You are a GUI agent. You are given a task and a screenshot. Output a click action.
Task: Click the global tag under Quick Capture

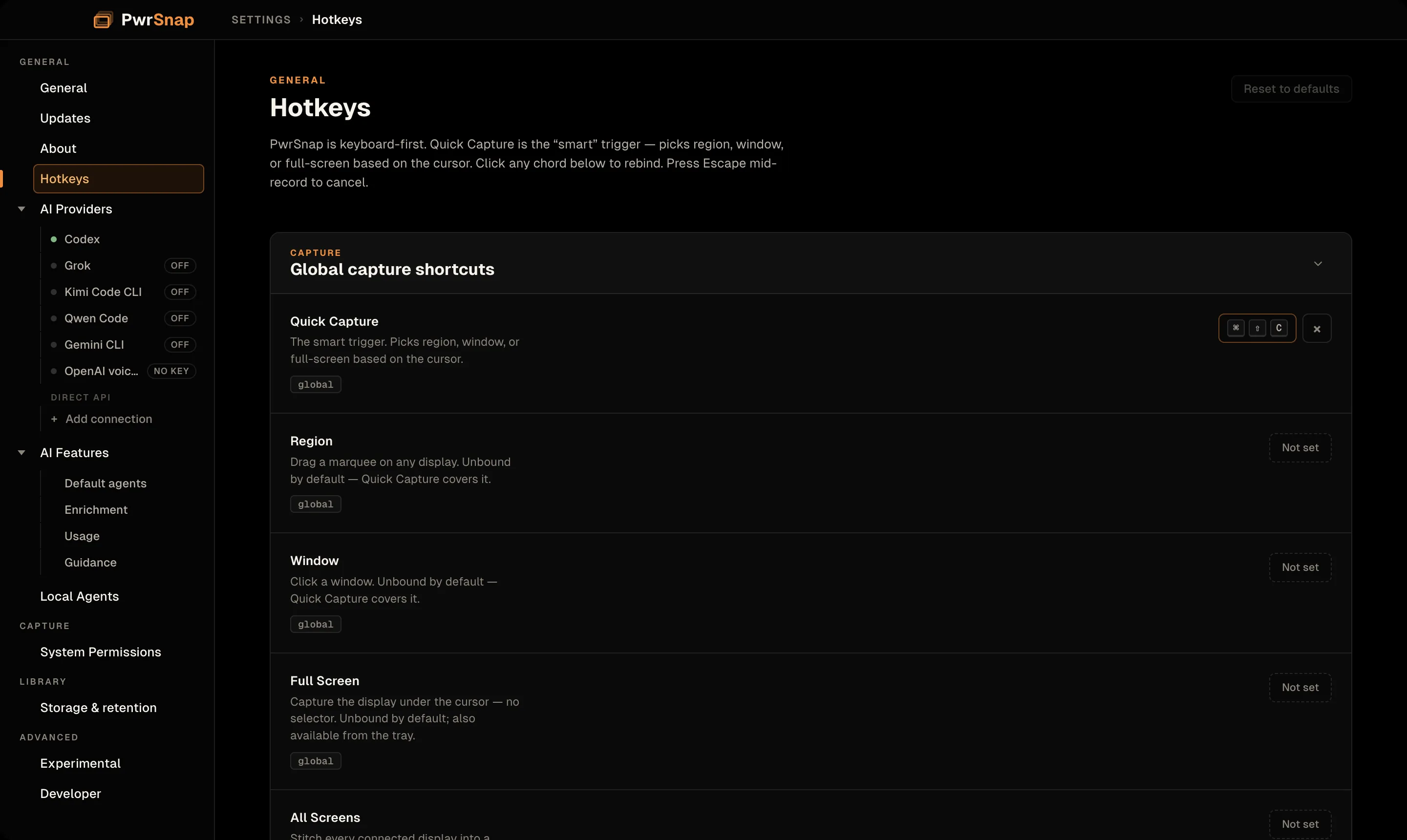tap(316, 384)
